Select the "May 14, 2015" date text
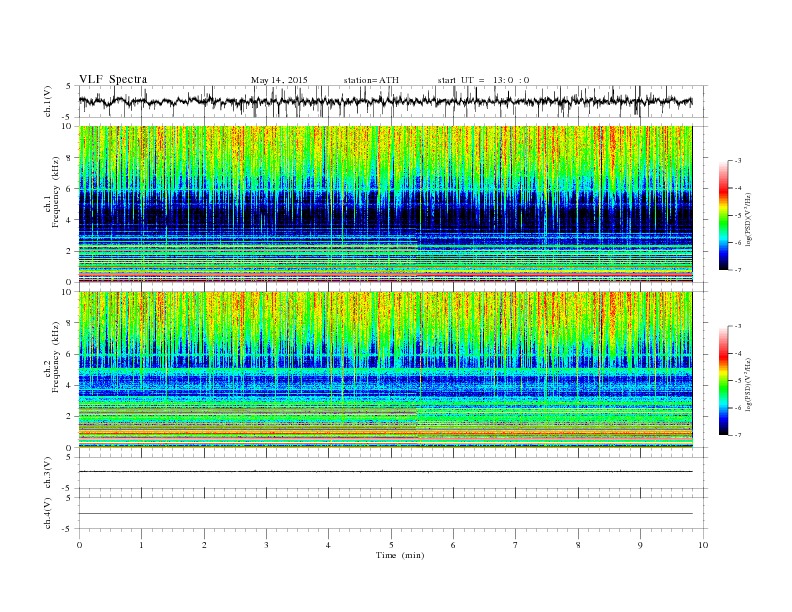Screen dimensions: 792x612 [279, 80]
